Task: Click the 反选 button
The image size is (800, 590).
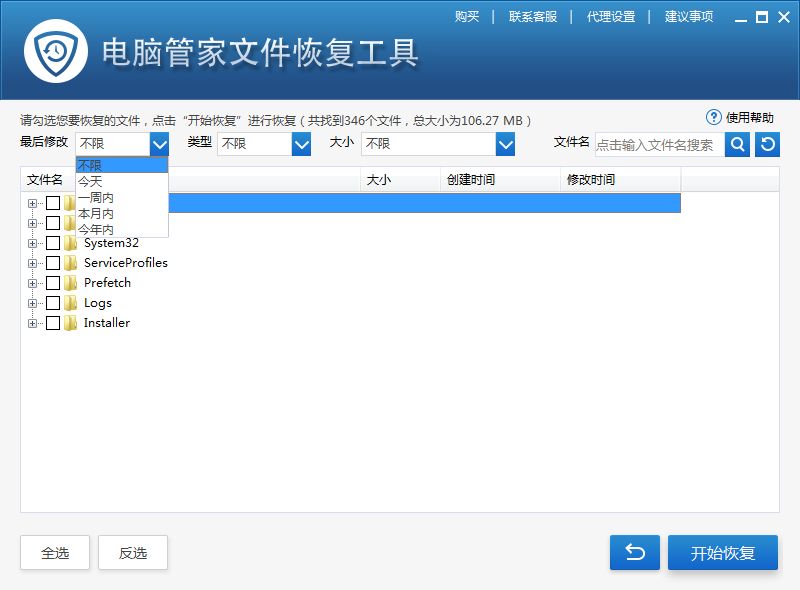Action: pos(133,552)
